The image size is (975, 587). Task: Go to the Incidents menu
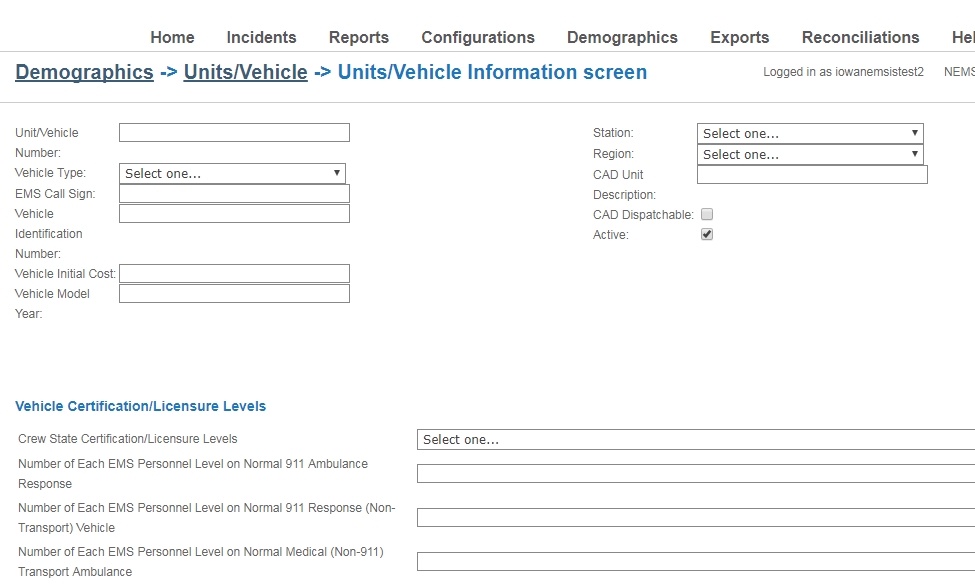tap(261, 37)
